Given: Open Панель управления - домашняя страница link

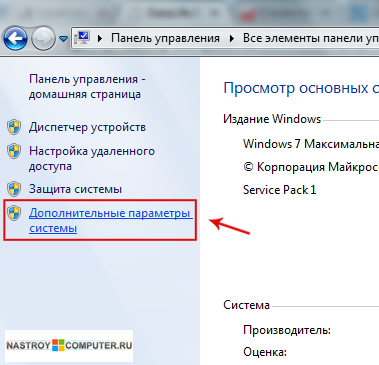Looking at the screenshot, I should coord(87,87).
